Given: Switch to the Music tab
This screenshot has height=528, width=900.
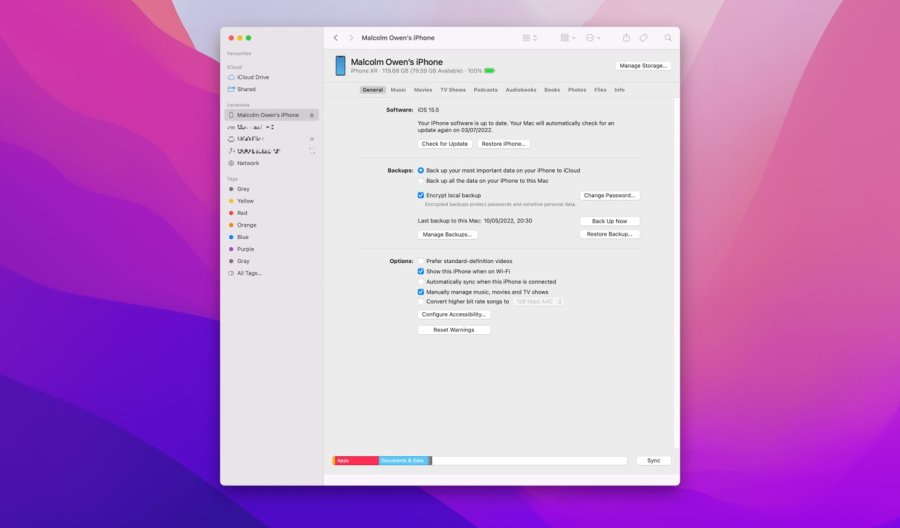Looking at the screenshot, I should pos(398,90).
